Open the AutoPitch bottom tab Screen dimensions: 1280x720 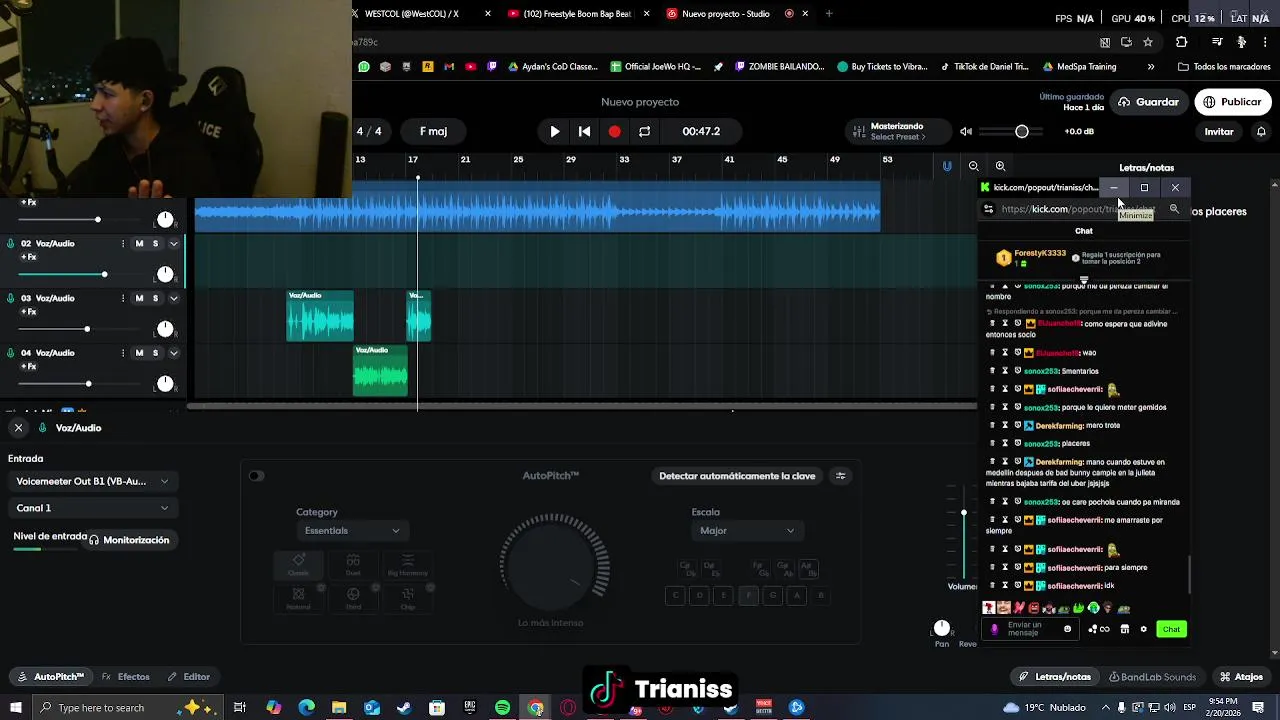[52, 677]
